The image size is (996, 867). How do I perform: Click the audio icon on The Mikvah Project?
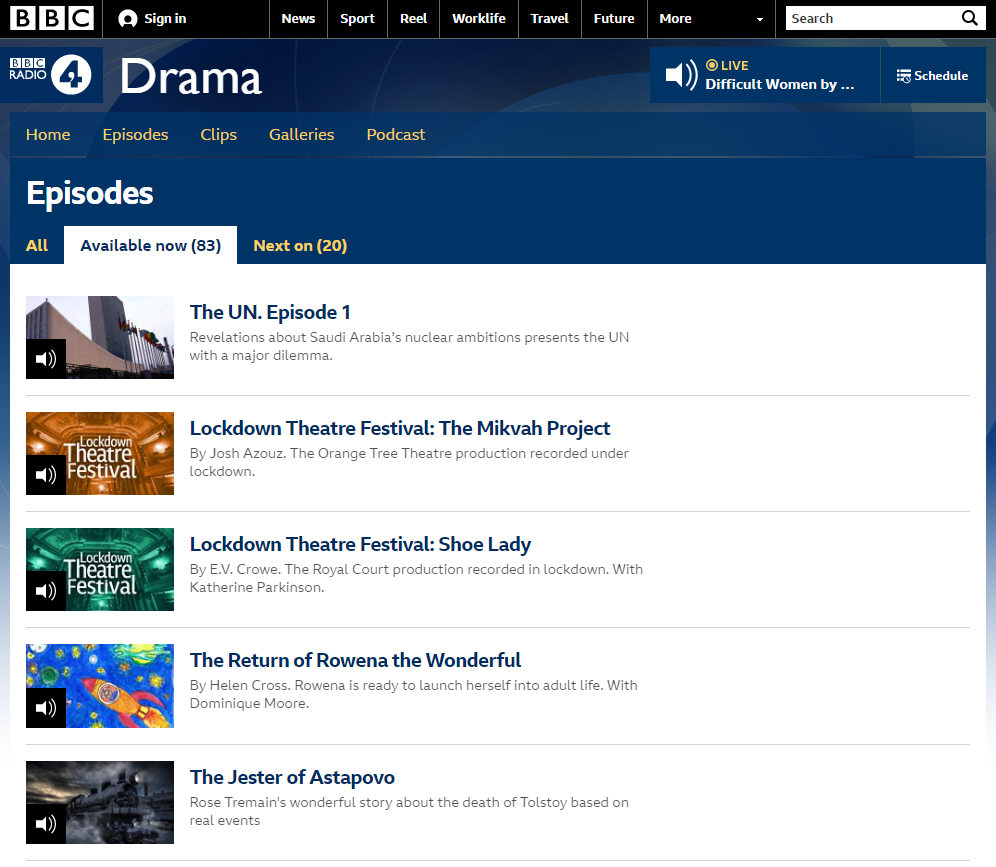point(46,474)
